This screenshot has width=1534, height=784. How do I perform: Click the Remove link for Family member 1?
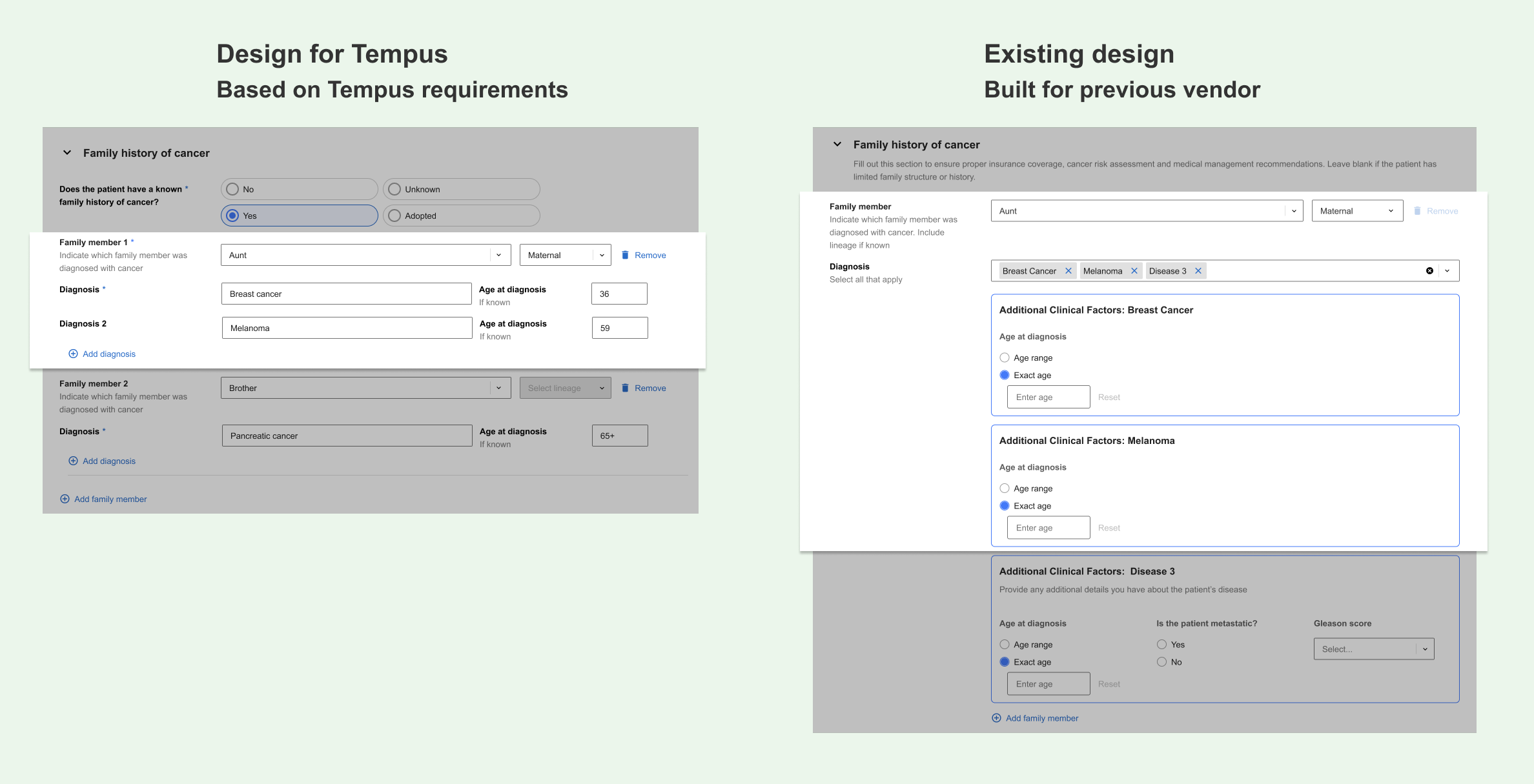(x=650, y=256)
